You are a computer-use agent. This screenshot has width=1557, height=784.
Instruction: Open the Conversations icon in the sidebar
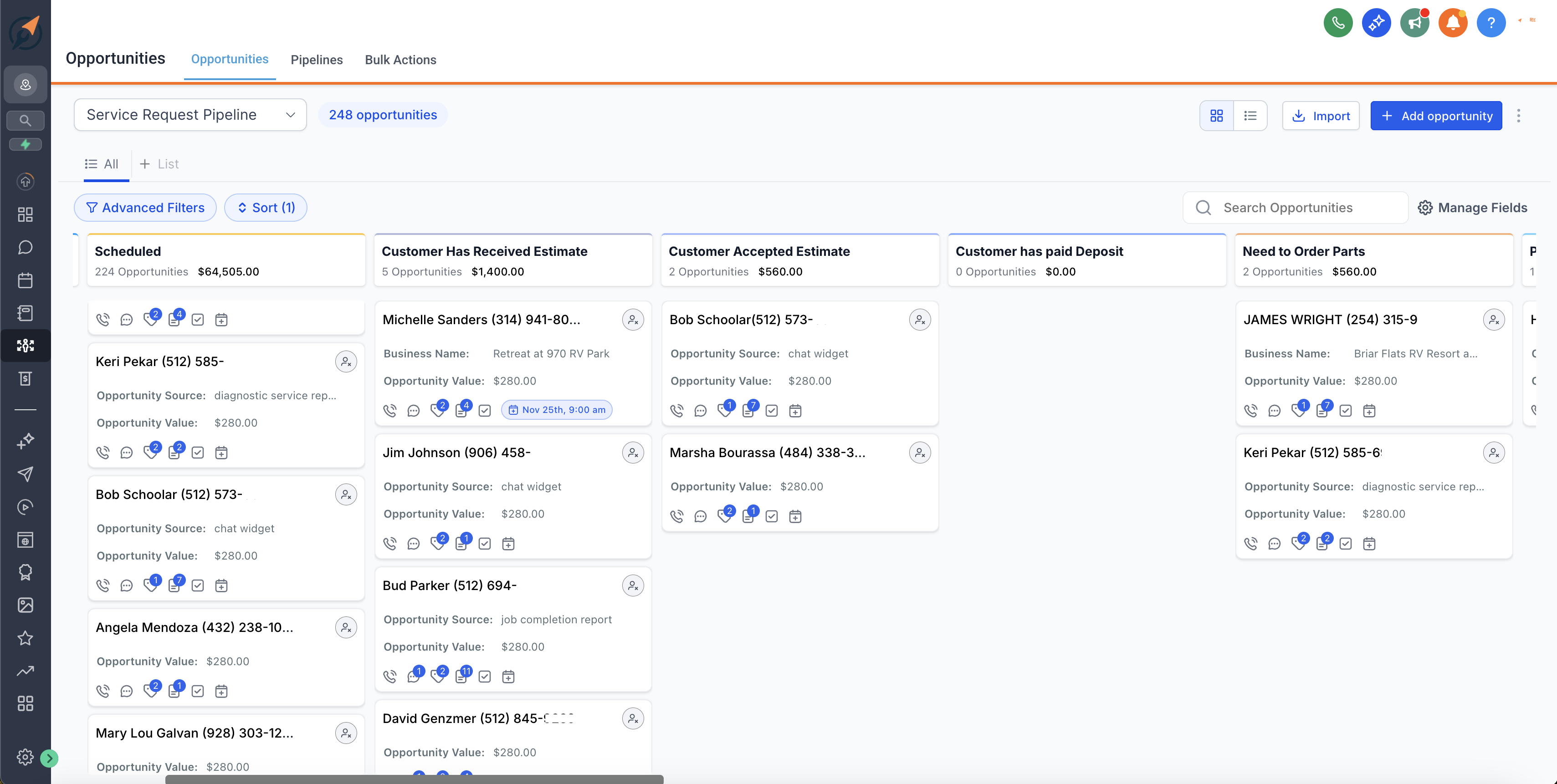tap(25, 247)
